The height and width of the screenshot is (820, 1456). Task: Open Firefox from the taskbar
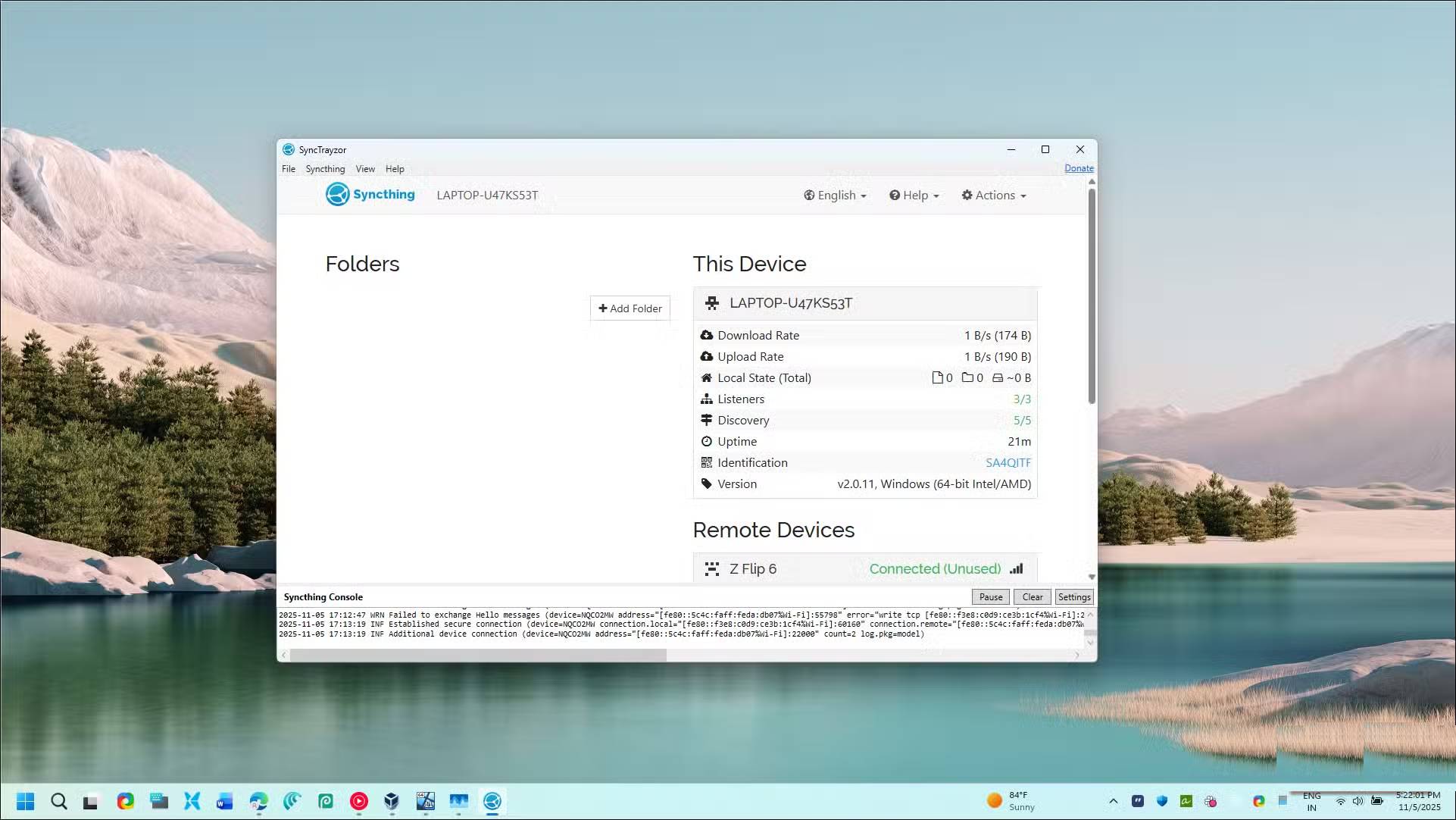(x=125, y=801)
